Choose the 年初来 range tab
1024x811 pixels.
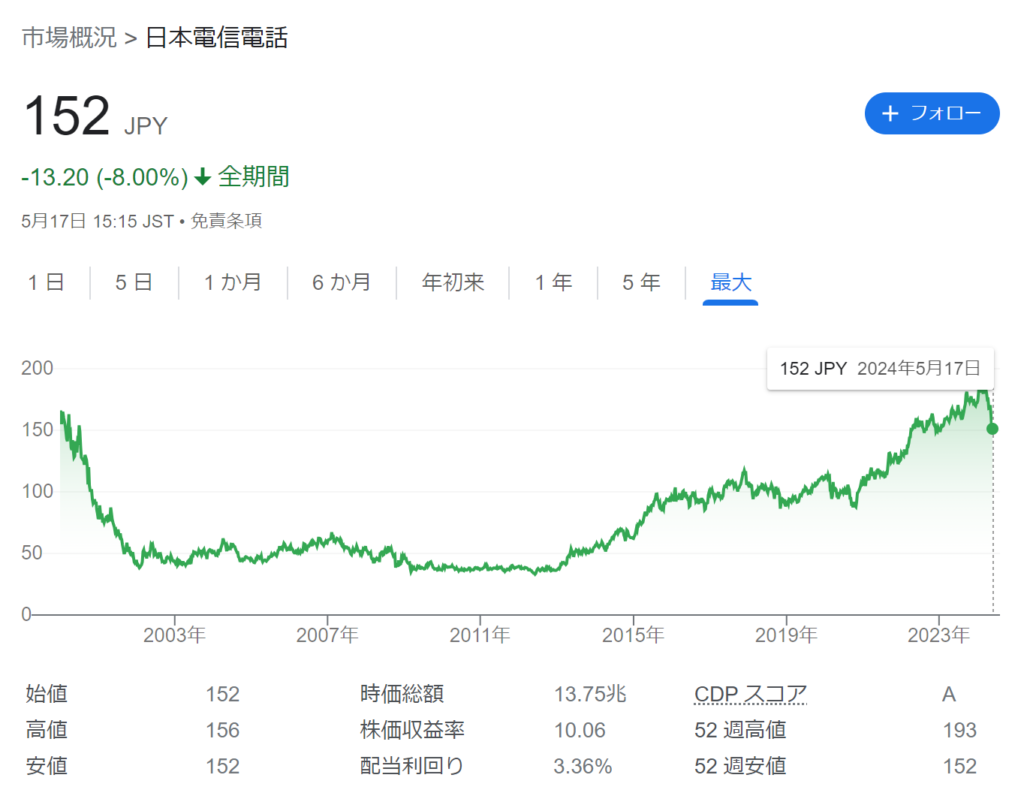[453, 282]
